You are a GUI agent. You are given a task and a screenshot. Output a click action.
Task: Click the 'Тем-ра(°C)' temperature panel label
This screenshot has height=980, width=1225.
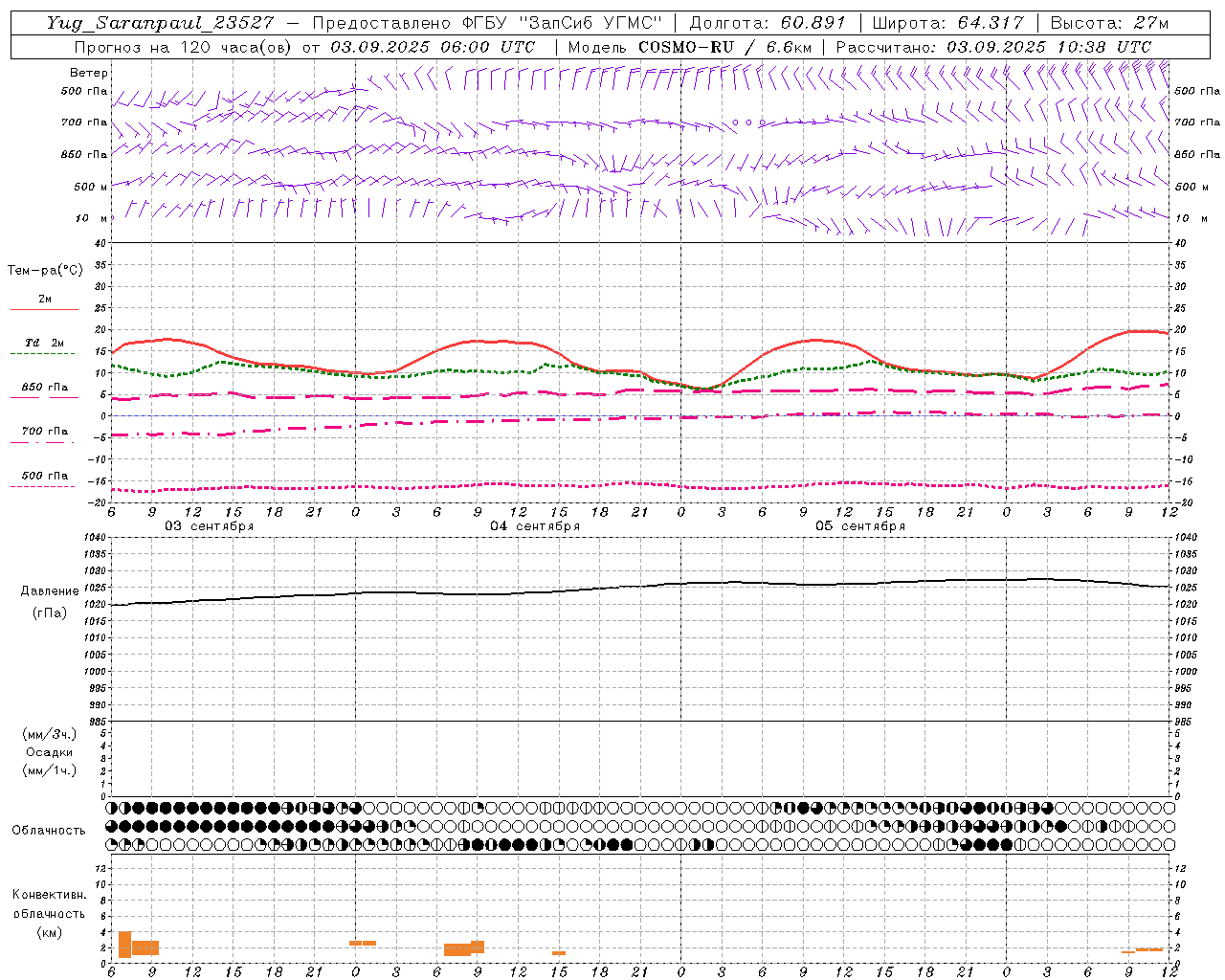click(x=45, y=271)
